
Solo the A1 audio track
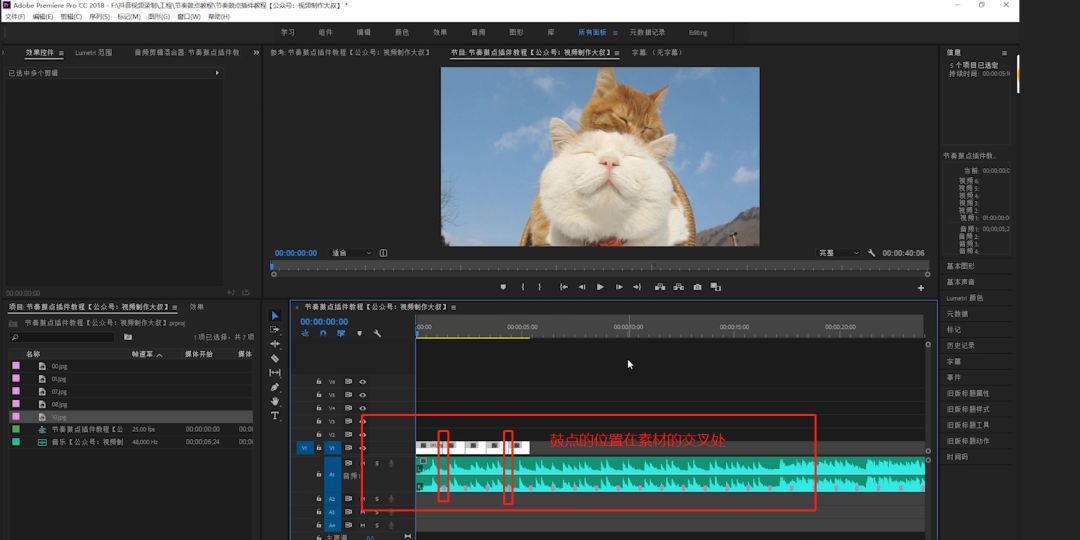[x=377, y=464]
